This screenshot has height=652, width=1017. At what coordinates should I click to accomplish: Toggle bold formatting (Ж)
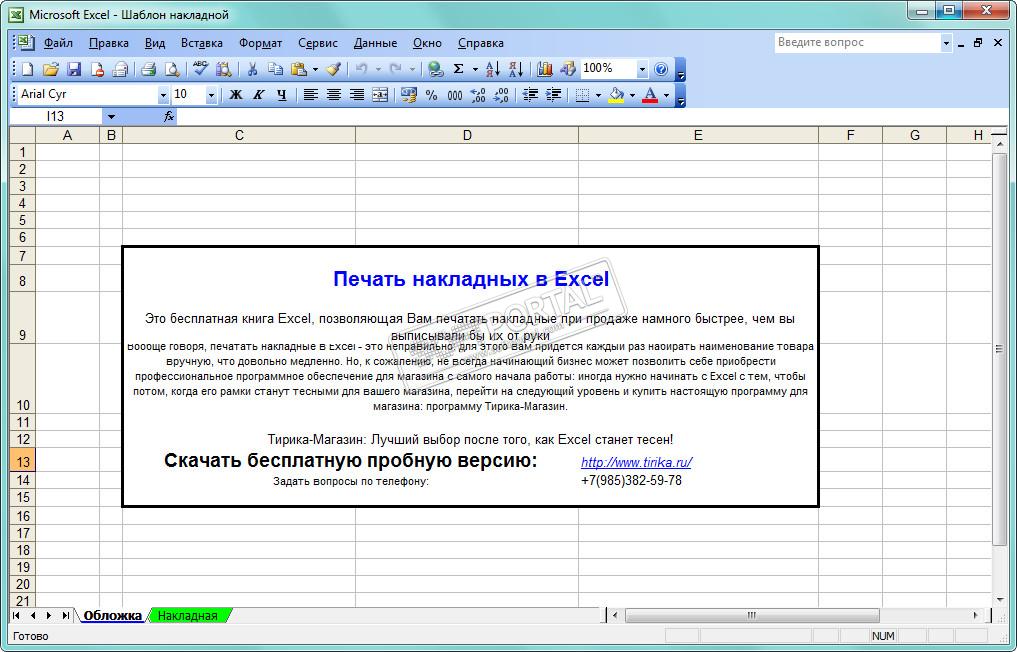pyautogui.click(x=236, y=95)
